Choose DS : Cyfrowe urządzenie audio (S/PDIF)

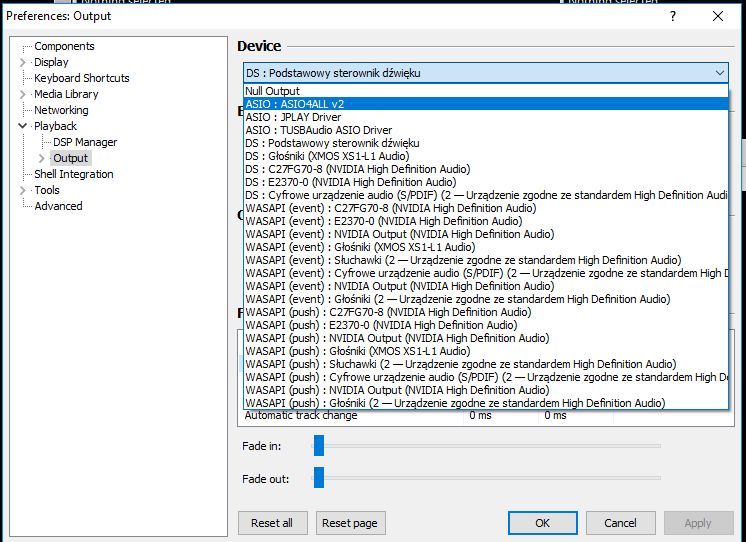(486, 195)
